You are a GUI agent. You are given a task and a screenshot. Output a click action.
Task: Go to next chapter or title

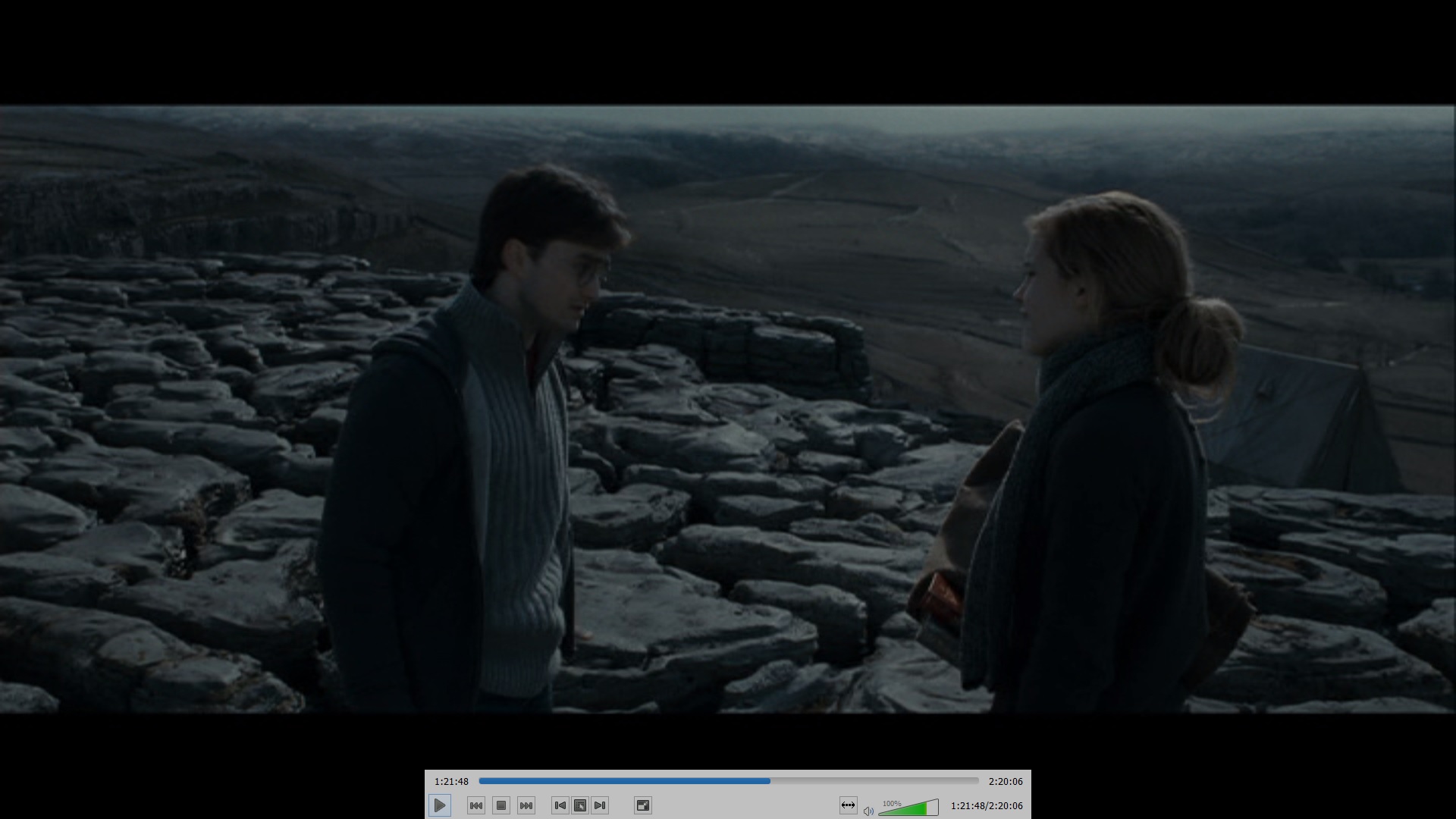tap(600, 805)
